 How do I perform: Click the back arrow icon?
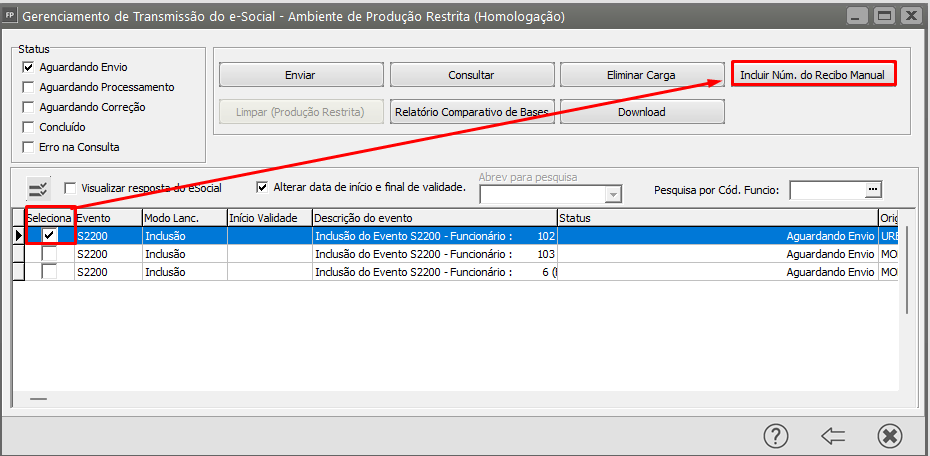833,436
